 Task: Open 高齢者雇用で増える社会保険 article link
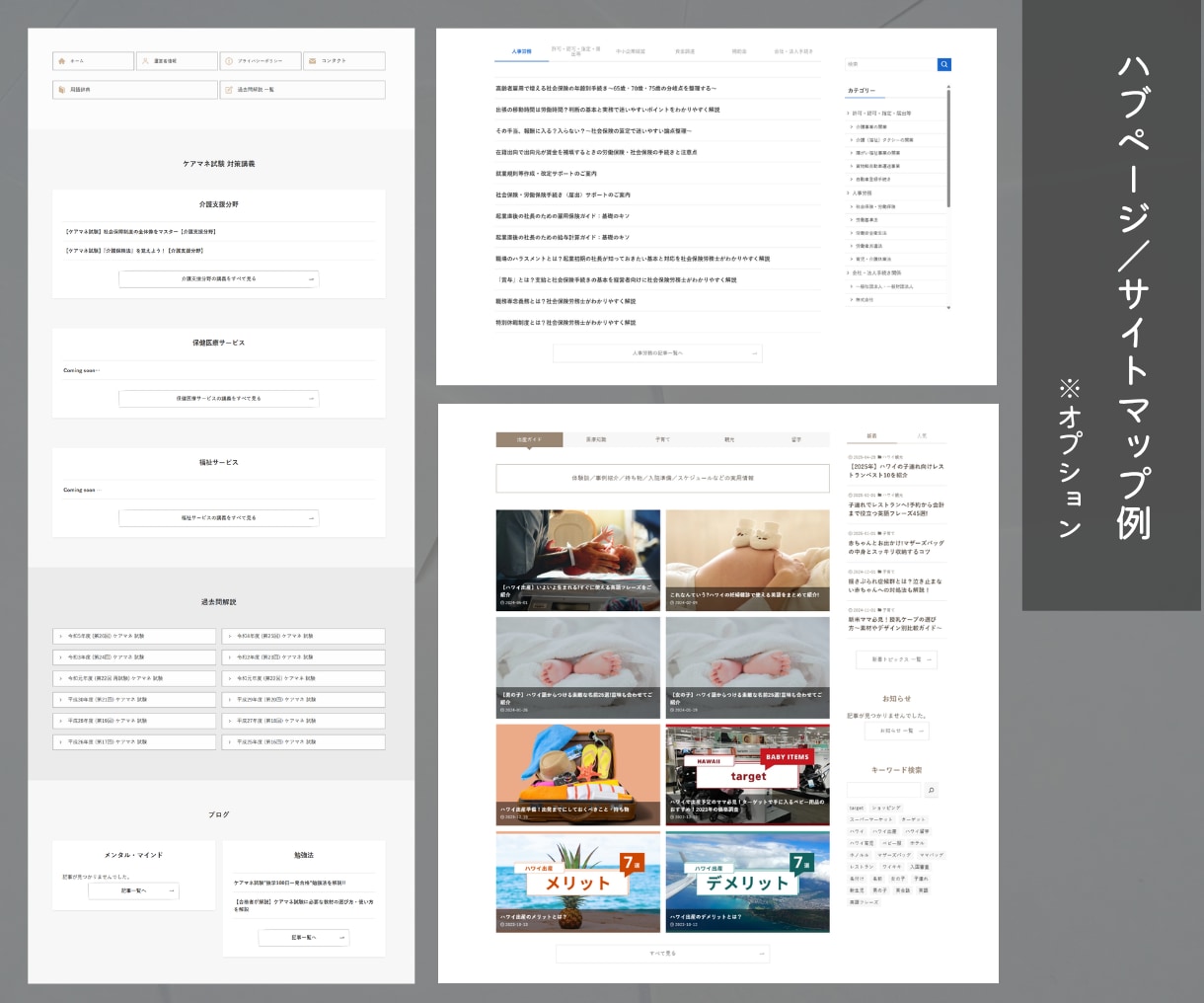(x=606, y=89)
